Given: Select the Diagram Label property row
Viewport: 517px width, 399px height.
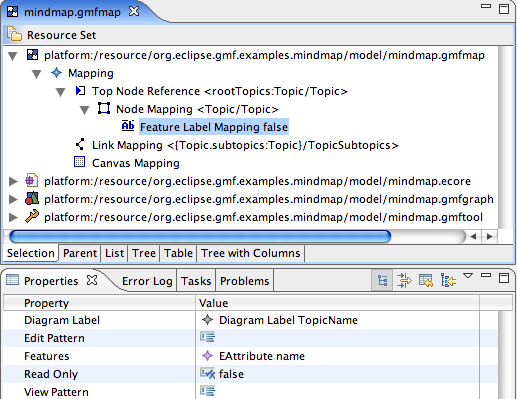Looking at the screenshot, I should pyautogui.click(x=250, y=320).
